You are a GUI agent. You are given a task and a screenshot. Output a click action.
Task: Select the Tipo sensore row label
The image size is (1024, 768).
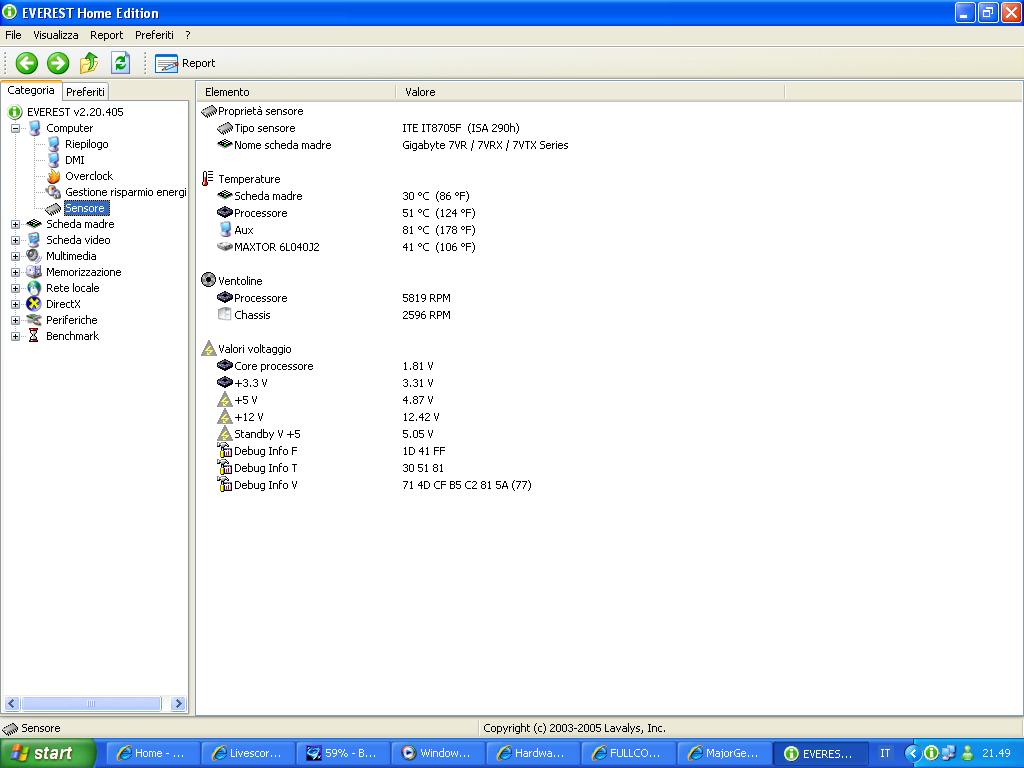click(264, 129)
